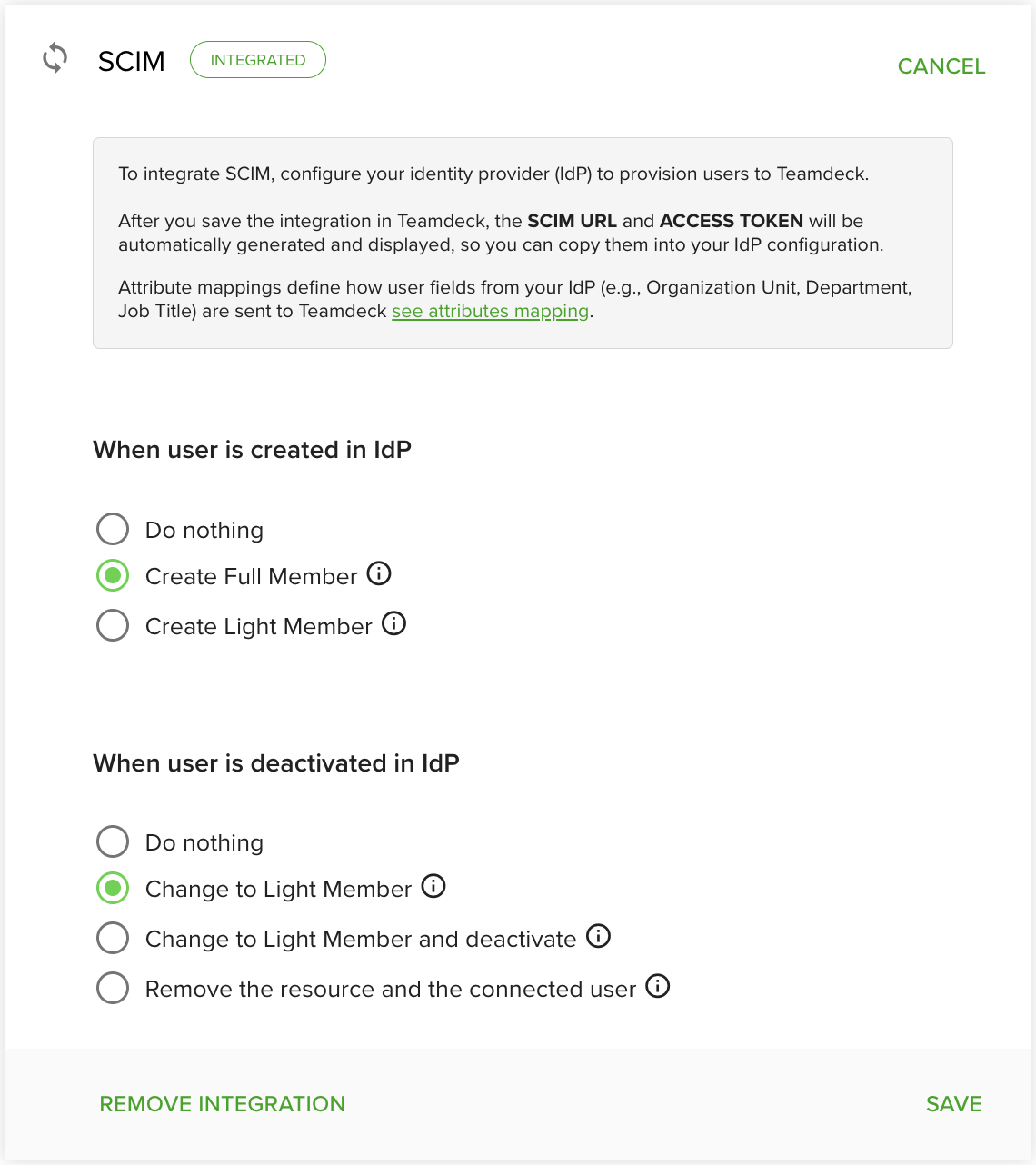Show info for Remove the resource option
Image resolution: width=1036 pixels, height=1165 pixels.
(x=658, y=986)
